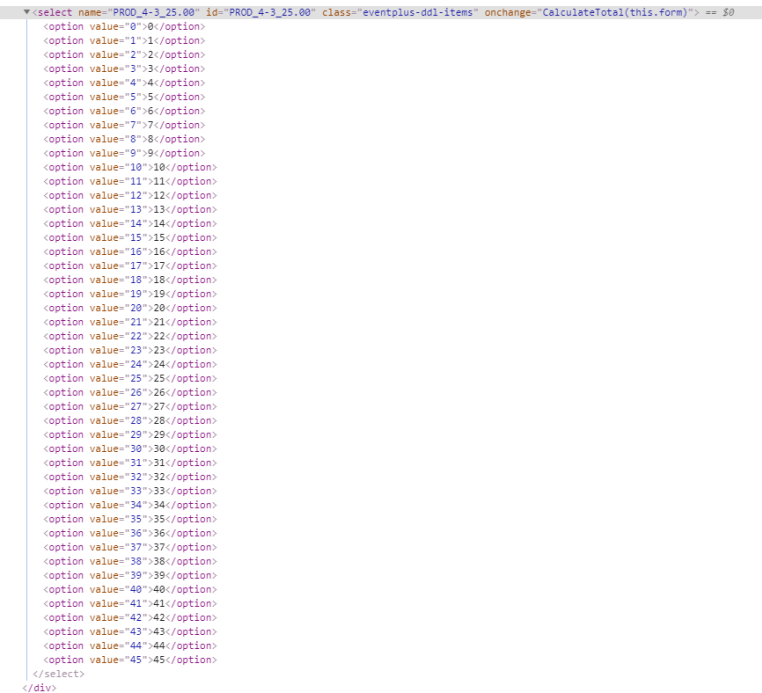Select the option value="31" row
This screenshot has width=762, height=693.
click(130, 463)
